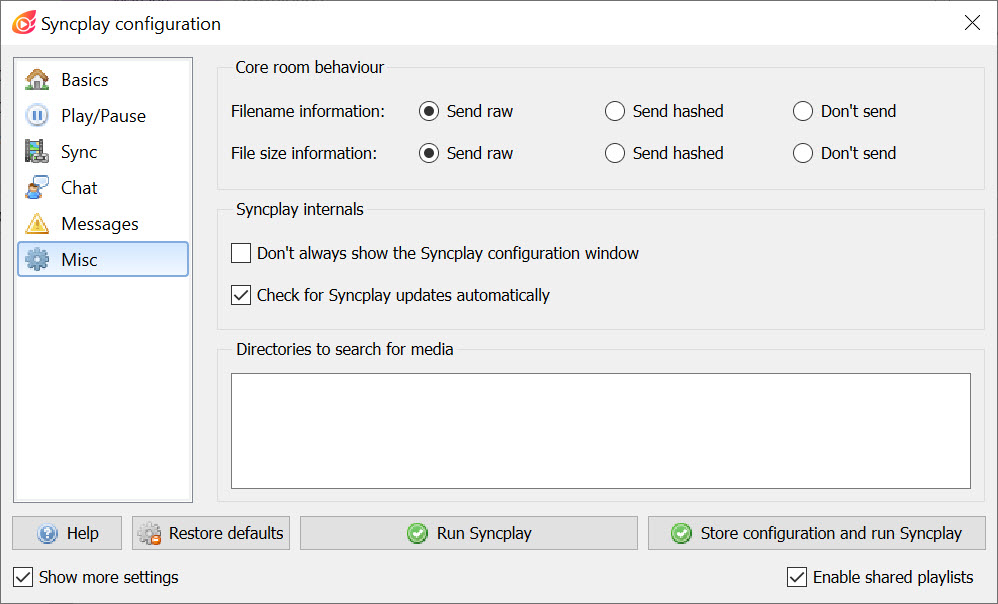Click inside the media directories text box

[x=601, y=431]
